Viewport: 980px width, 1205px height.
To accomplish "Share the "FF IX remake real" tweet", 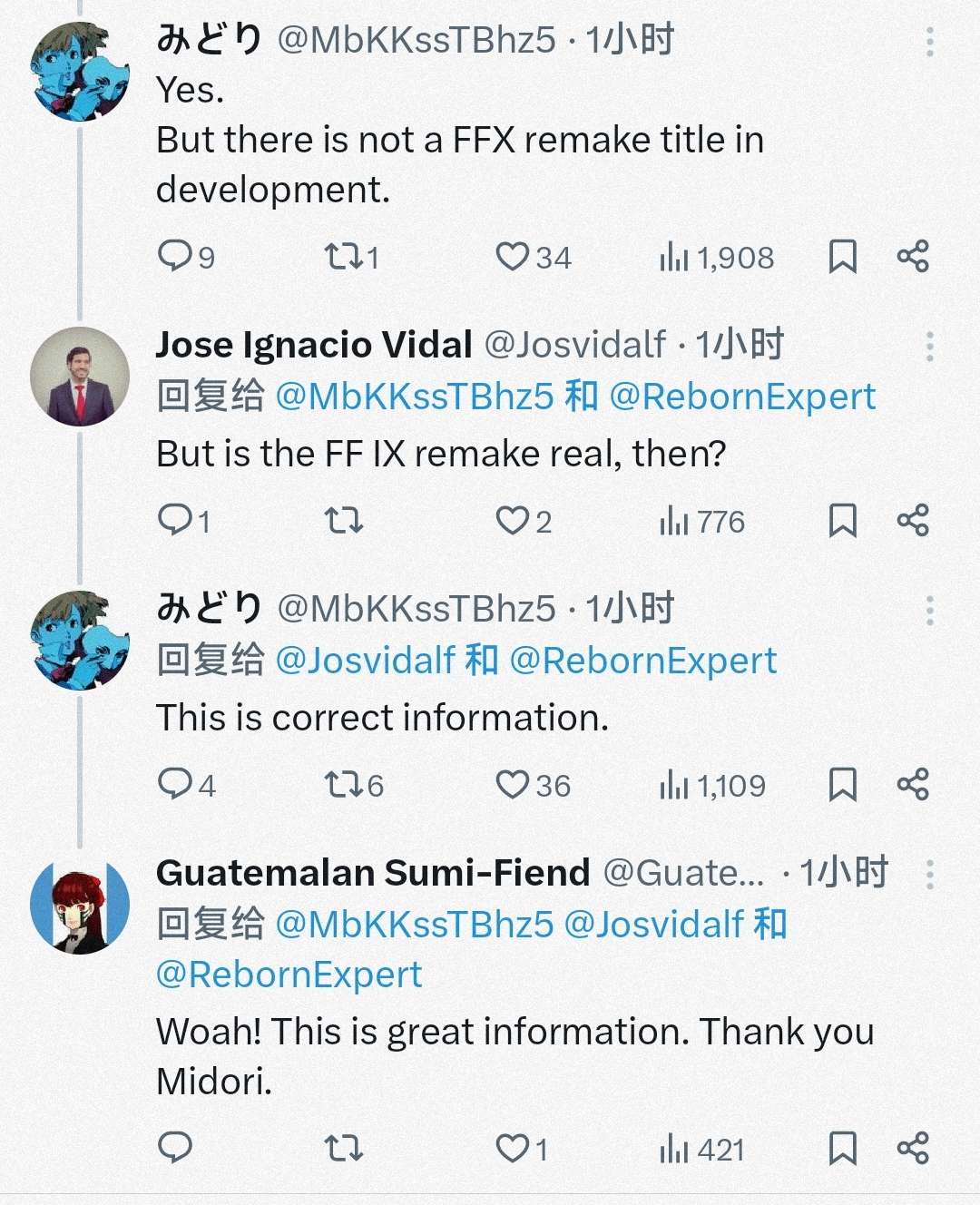I will [913, 521].
